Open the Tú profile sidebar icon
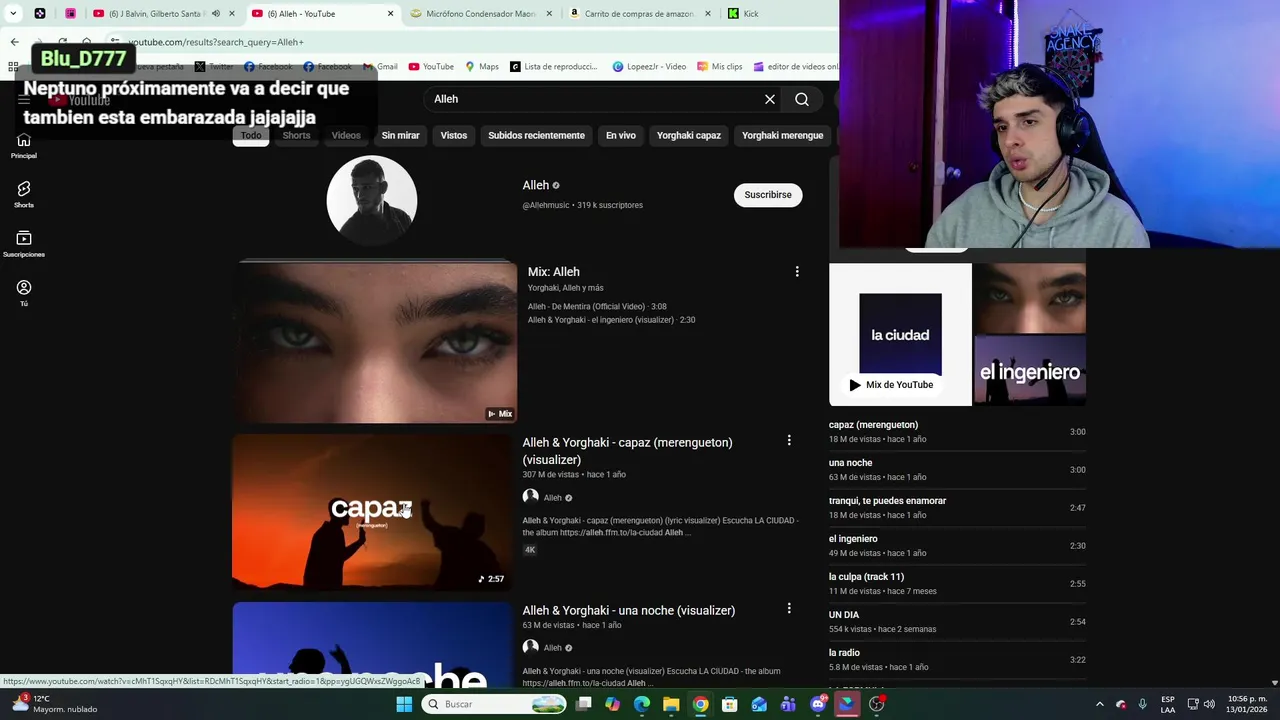The image size is (1280, 720). (24, 292)
